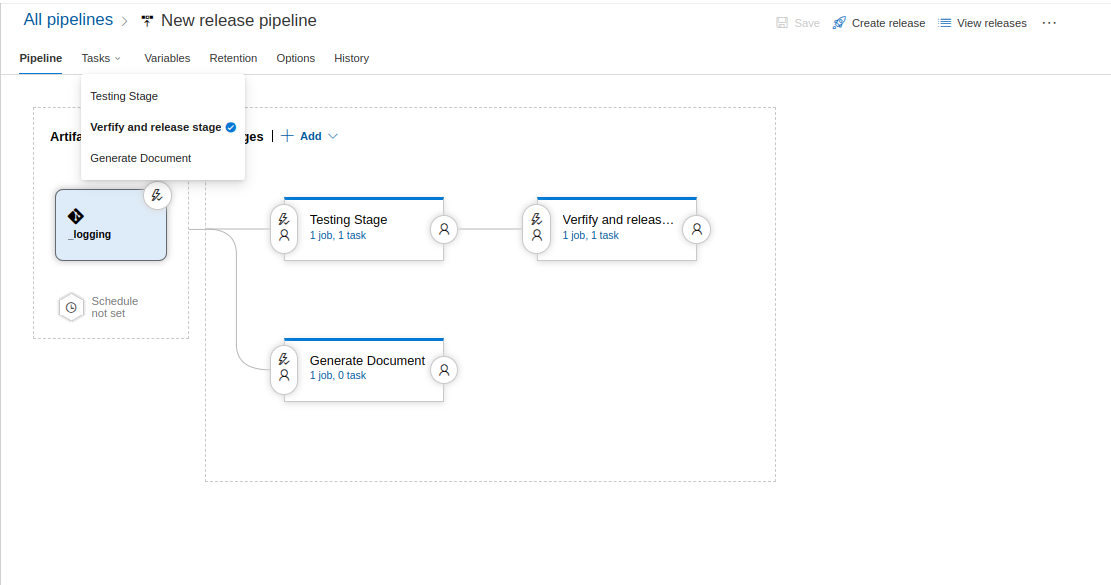Image resolution: width=1111 pixels, height=585 pixels.
Task: Open post-deployment conditions for Verify and release stage
Action: [697, 229]
